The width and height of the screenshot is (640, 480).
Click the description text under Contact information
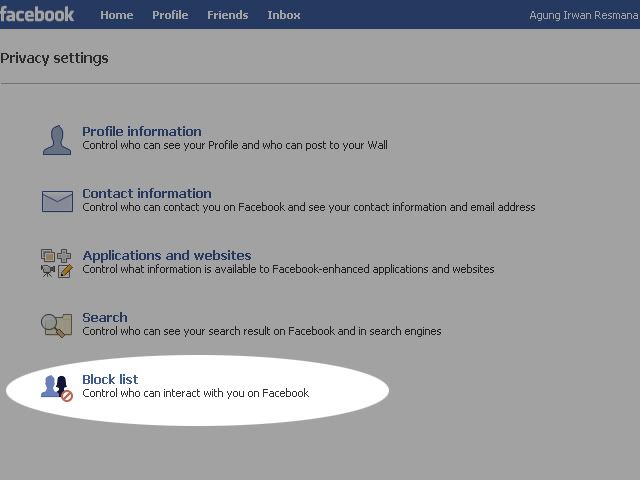click(x=308, y=207)
